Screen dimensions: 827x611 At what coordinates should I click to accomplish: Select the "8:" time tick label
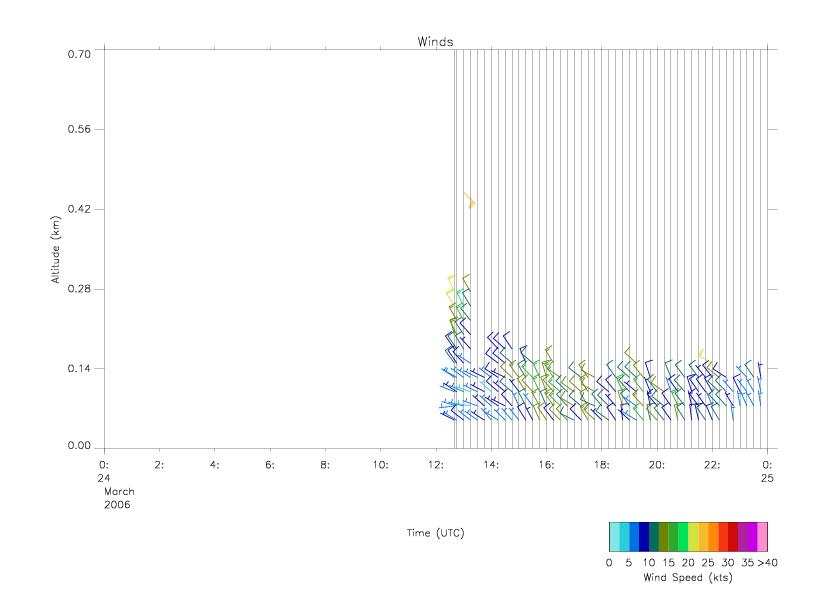pyautogui.click(x=325, y=465)
